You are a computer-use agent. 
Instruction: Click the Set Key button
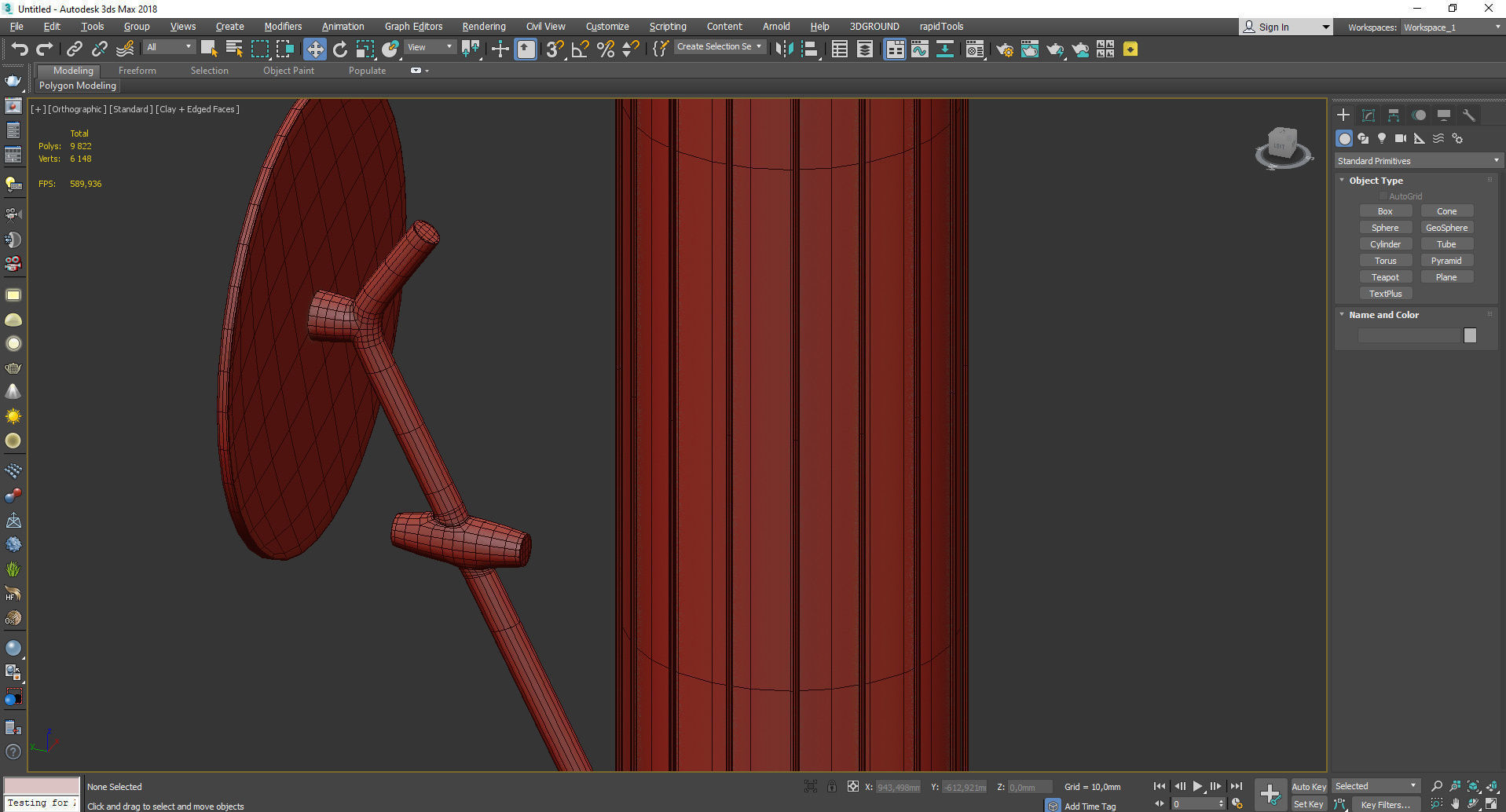(x=1308, y=804)
